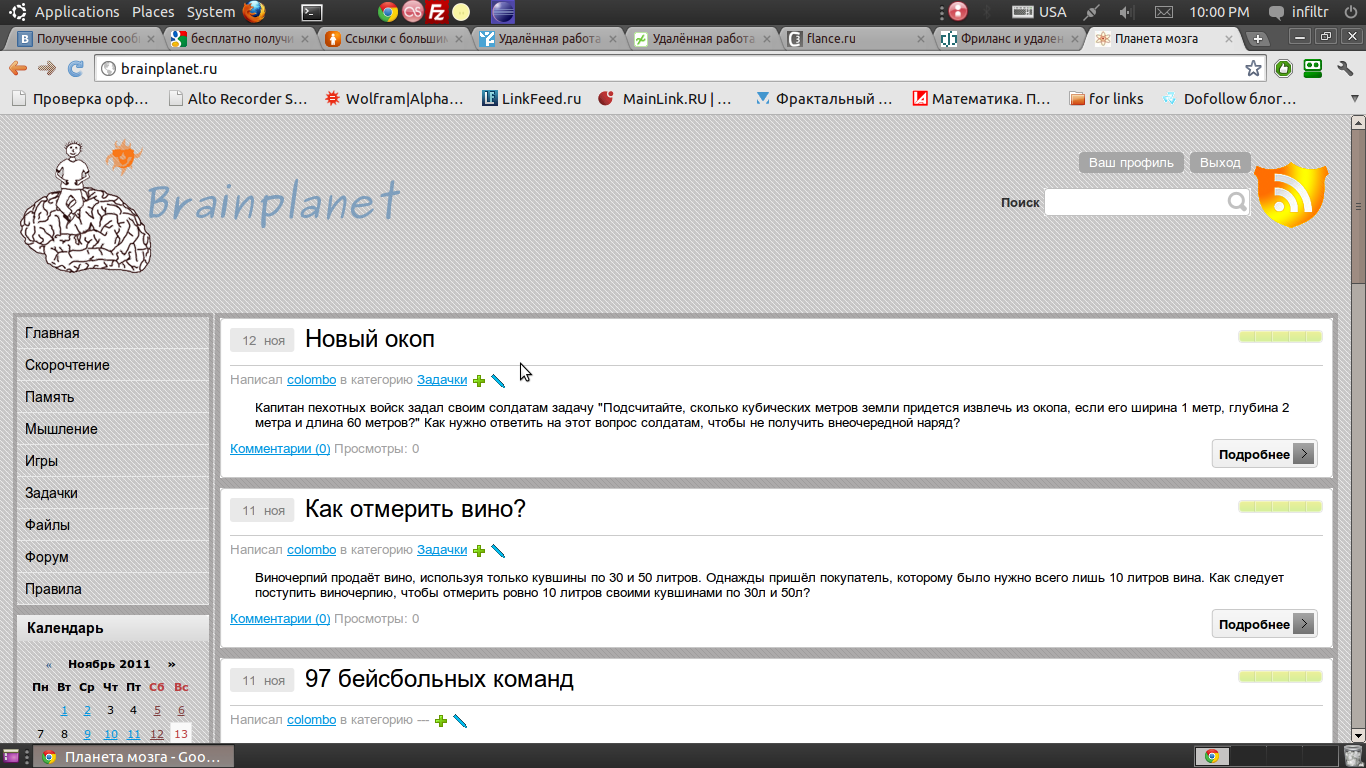Click Подробнее on Как отмерить вино post
The width and height of the screenshot is (1366, 768).
1264,624
